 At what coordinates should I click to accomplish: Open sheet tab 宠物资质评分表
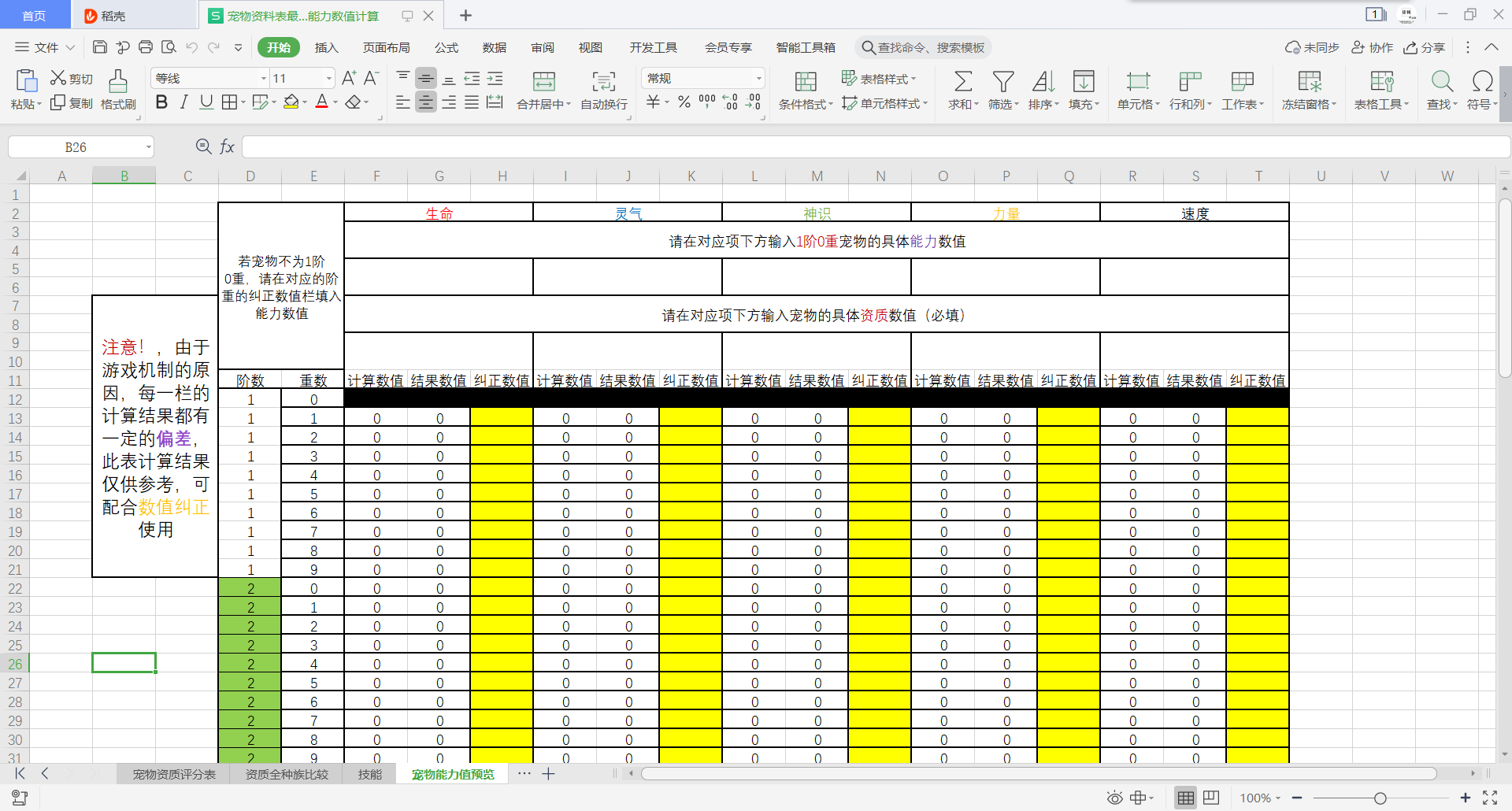point(174,774)
